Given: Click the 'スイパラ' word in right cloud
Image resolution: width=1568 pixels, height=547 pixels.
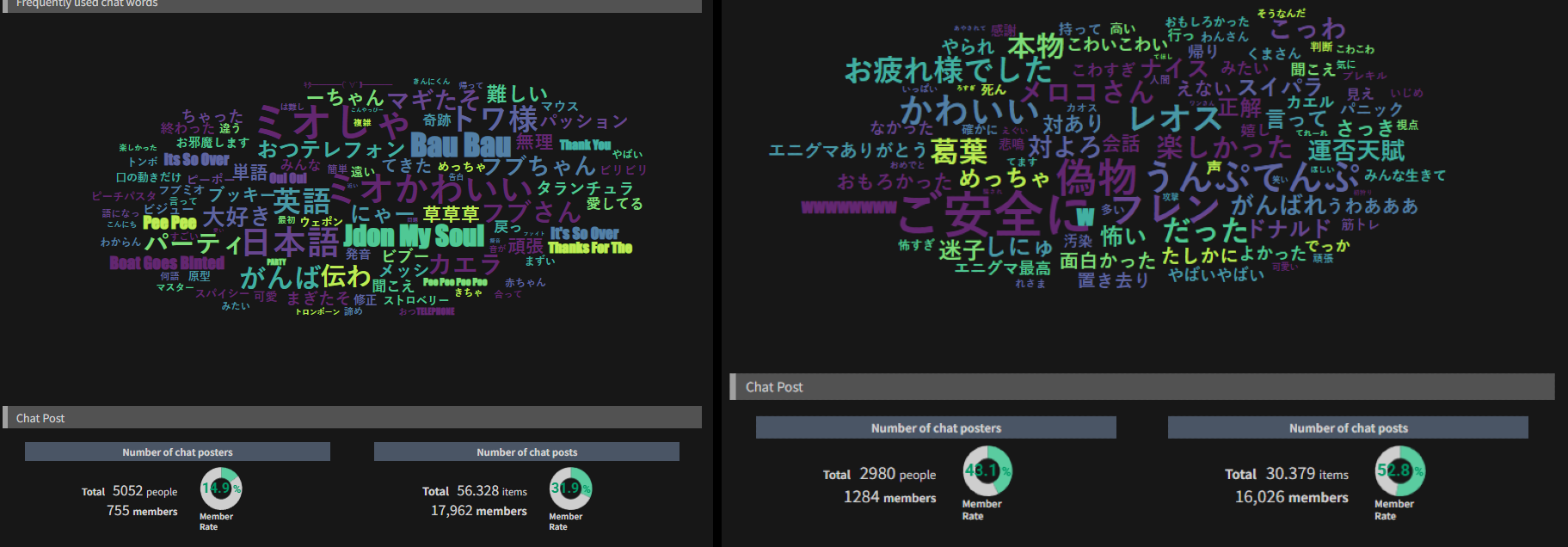Looking at the screenshot, I should 1280,87.
